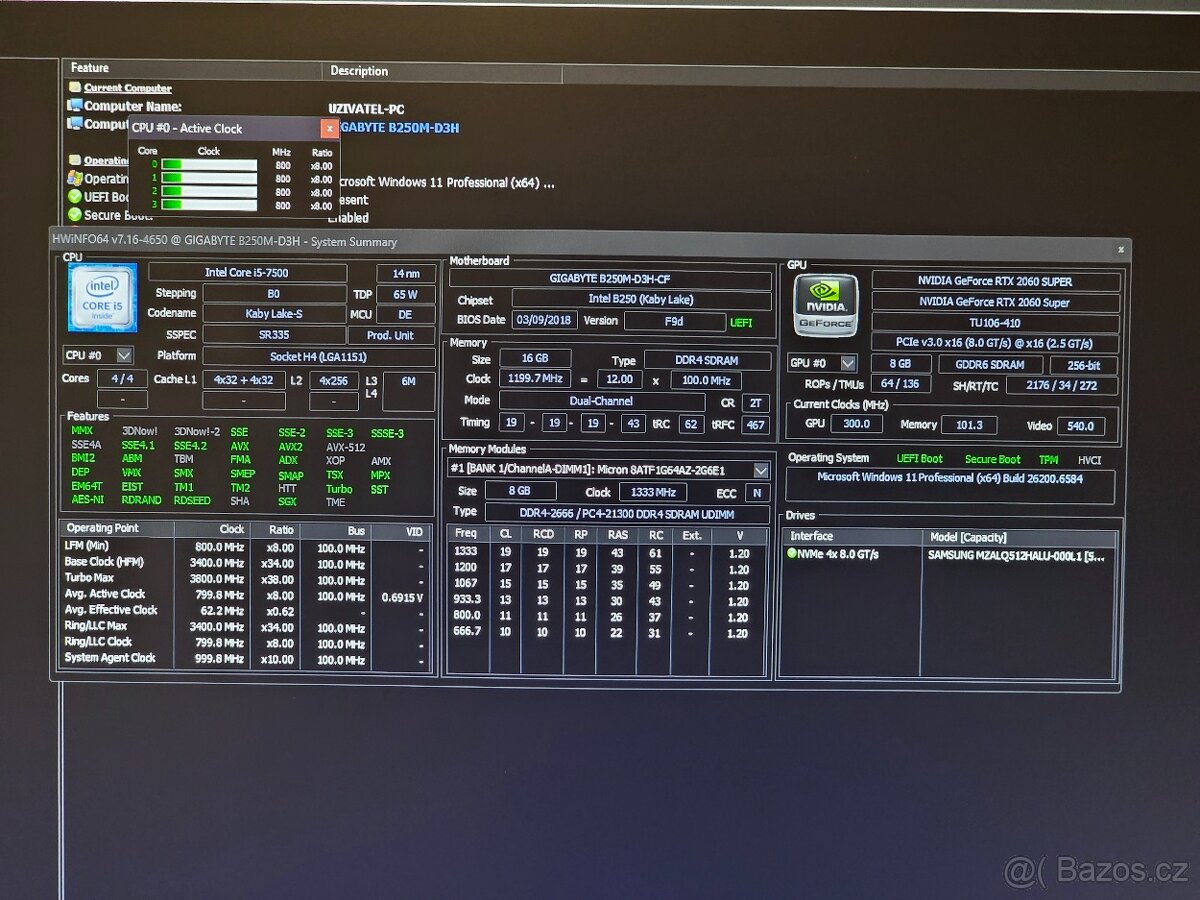Click the NVIDIA GeForce logo in GPU panel
This screenshot has width=1200, height=900.
point(825,305)
